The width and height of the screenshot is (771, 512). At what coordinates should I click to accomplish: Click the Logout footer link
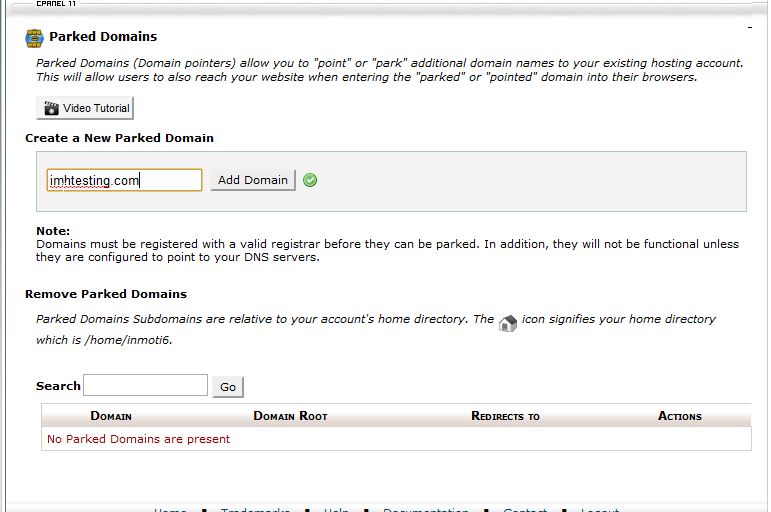600,509
